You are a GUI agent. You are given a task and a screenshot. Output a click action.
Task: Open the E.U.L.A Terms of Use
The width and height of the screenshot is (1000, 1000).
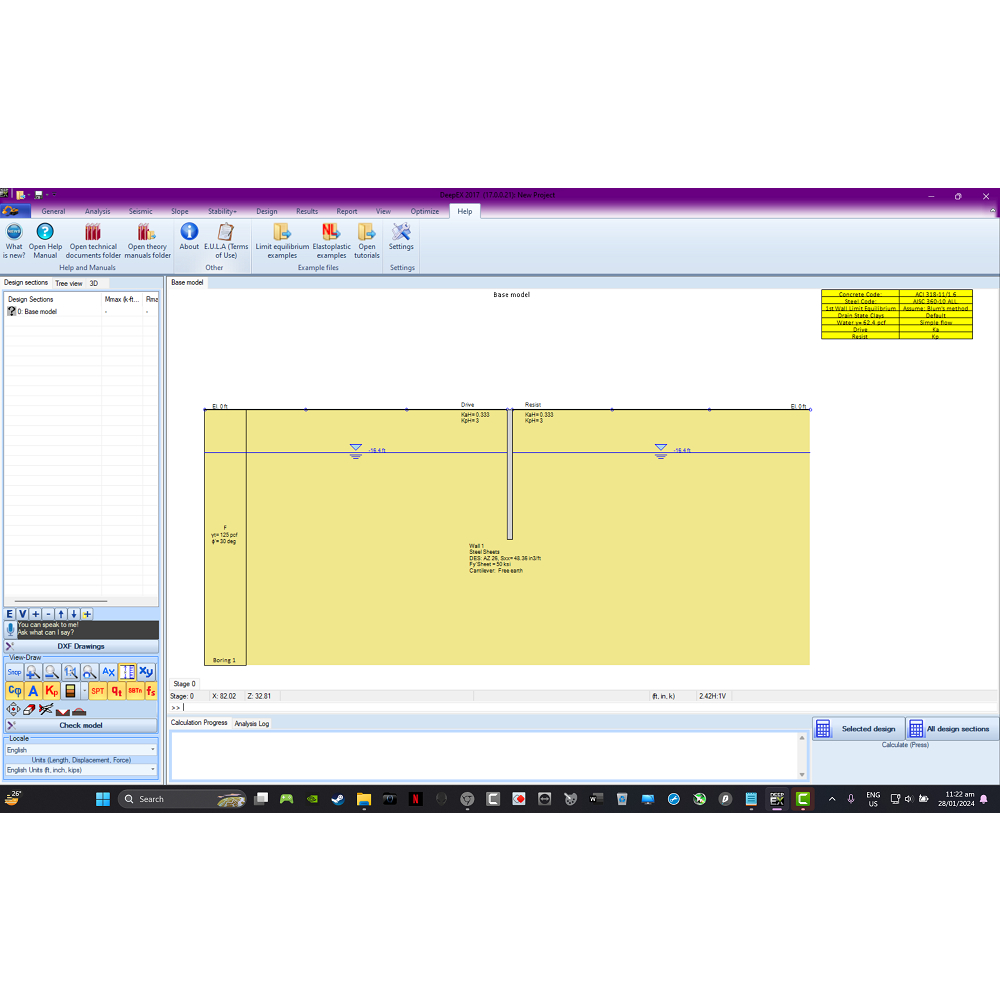(226, 239)
